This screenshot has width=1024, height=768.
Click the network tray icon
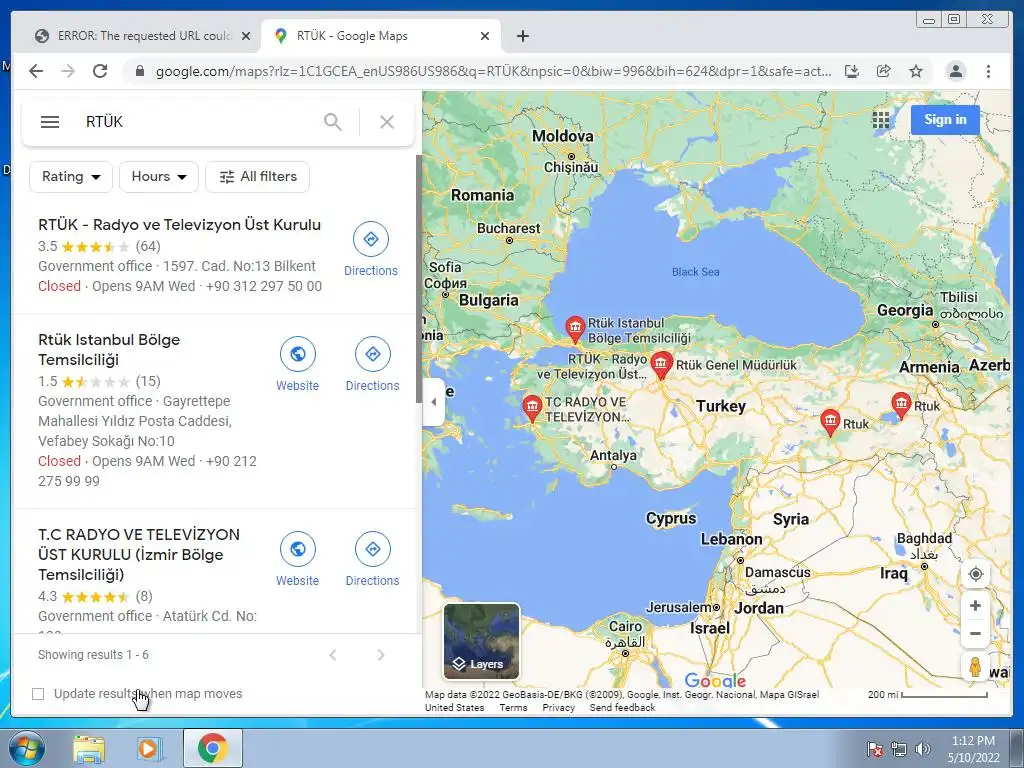[x=899, y=749]
